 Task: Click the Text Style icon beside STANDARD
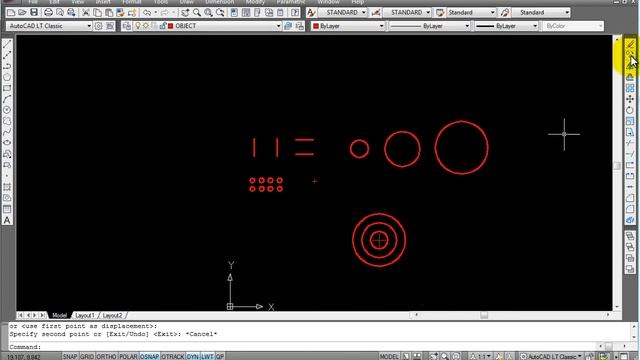tap(311, 13)
